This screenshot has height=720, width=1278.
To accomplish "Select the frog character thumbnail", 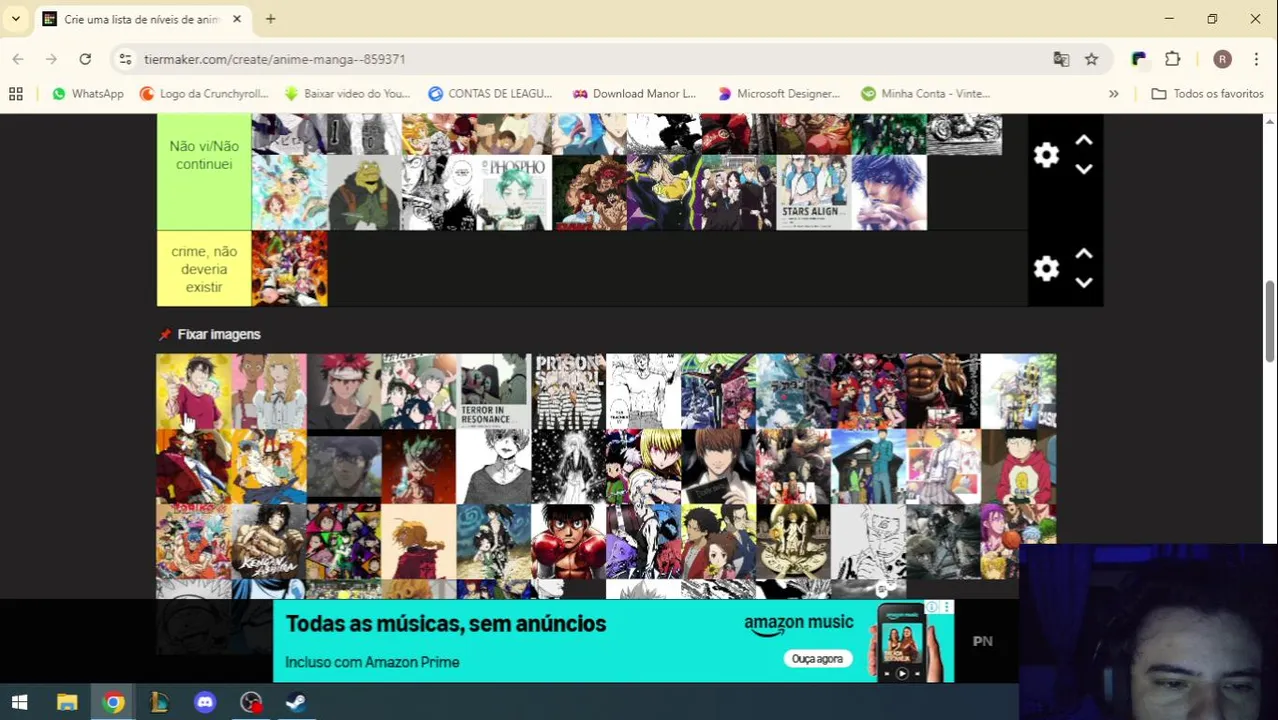I will point(364,192).
